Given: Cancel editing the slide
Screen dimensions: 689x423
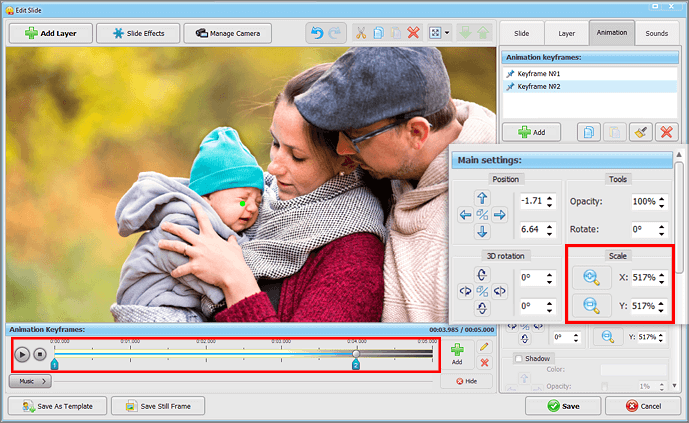Looking at the screenshot, I should [643, 406].
